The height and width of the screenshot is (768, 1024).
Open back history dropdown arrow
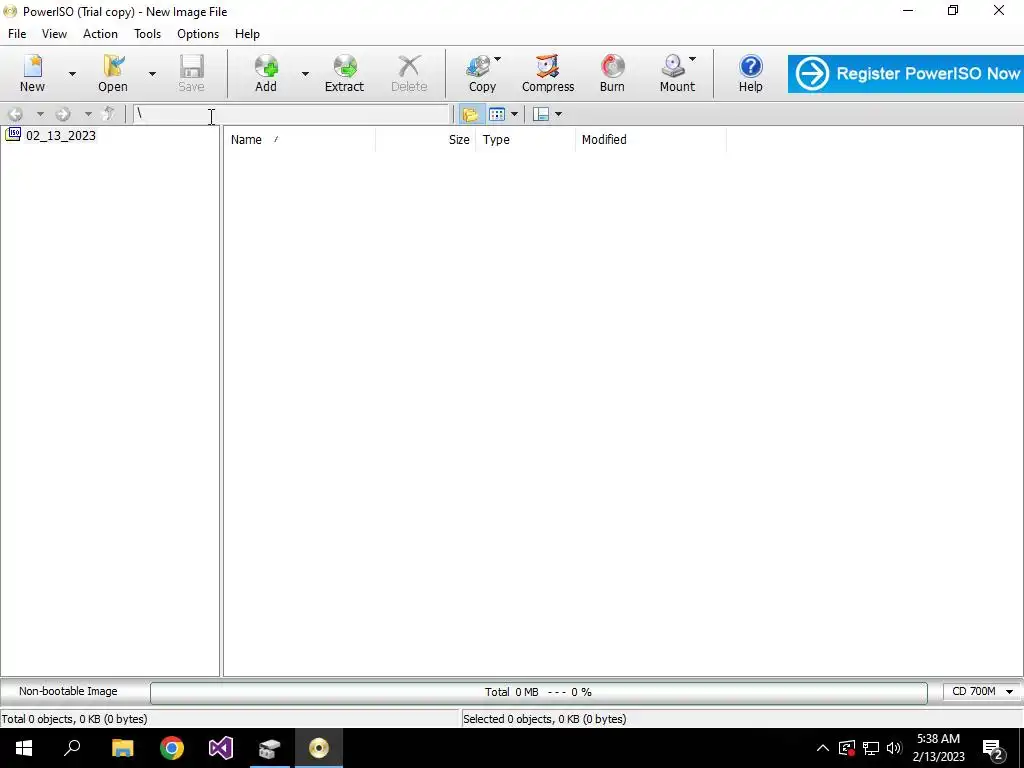click(40, 114)
